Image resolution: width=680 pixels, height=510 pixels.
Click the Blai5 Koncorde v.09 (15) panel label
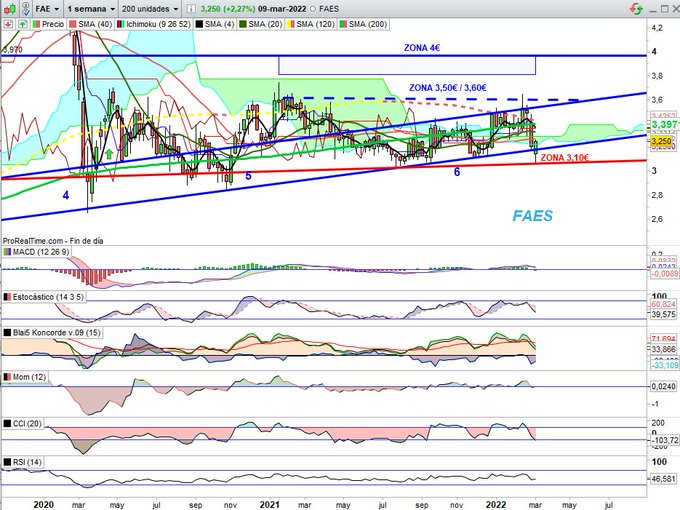[56, 333]
